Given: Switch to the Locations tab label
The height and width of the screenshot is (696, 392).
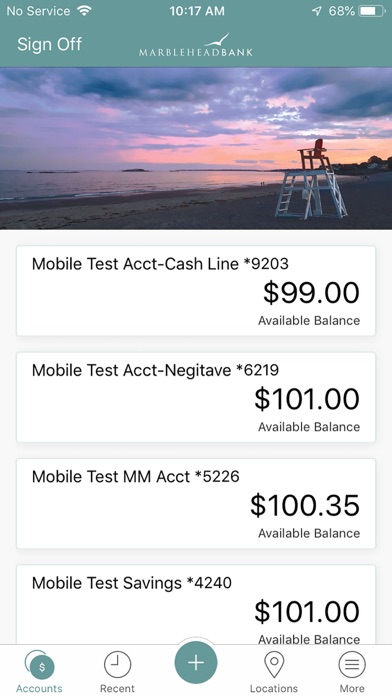Looking at the screenshot, I should [x=274, y=688].
